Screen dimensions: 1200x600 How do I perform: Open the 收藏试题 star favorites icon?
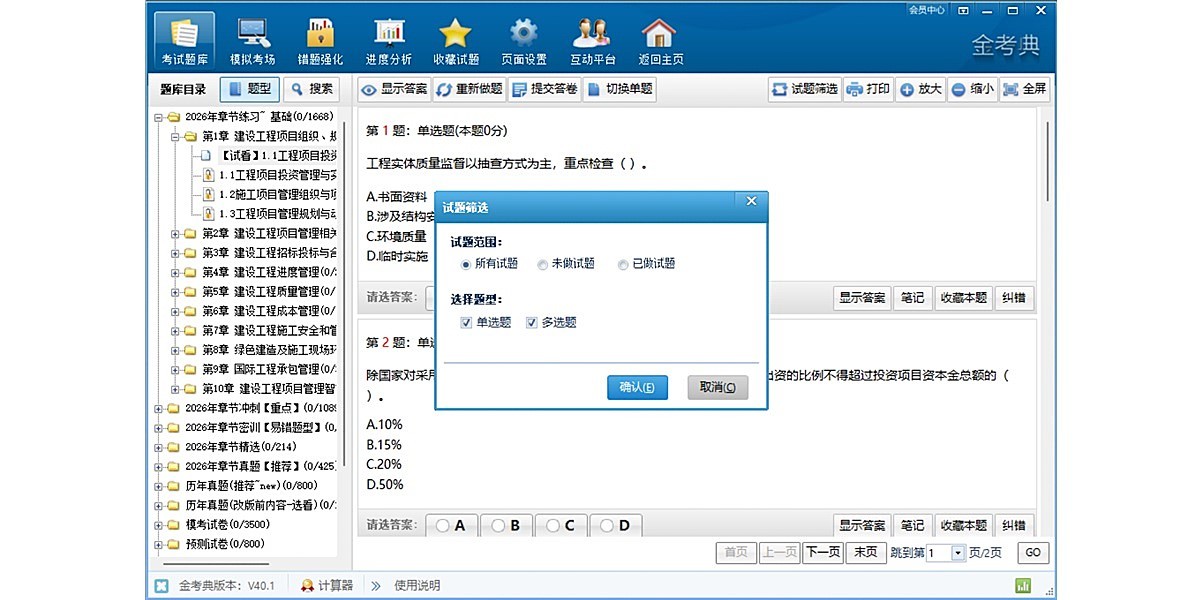tap(455, 41)
